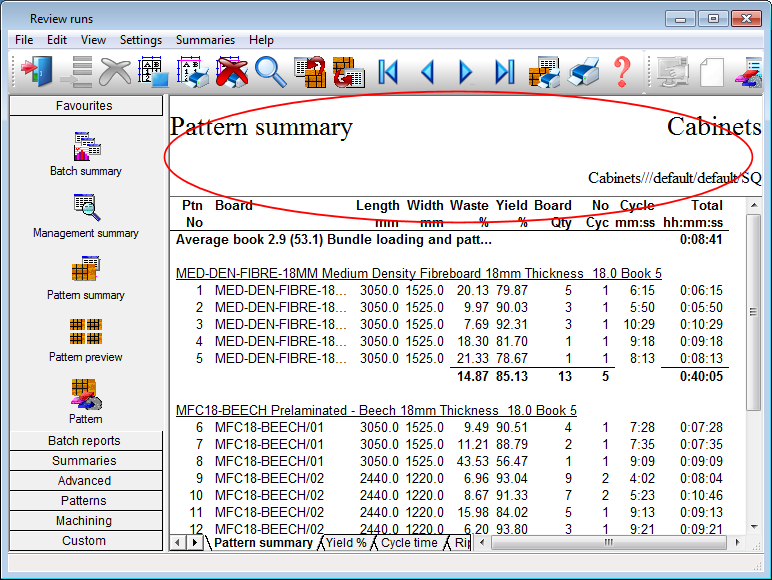Open the Summaries menu
The height and width of the screenshot is (580, 772).
point(205,40)
